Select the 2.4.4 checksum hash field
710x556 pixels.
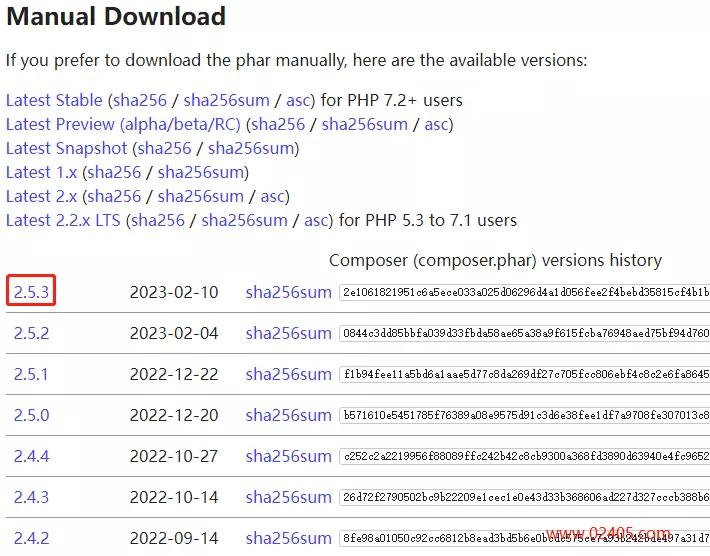tap(524, 456)
